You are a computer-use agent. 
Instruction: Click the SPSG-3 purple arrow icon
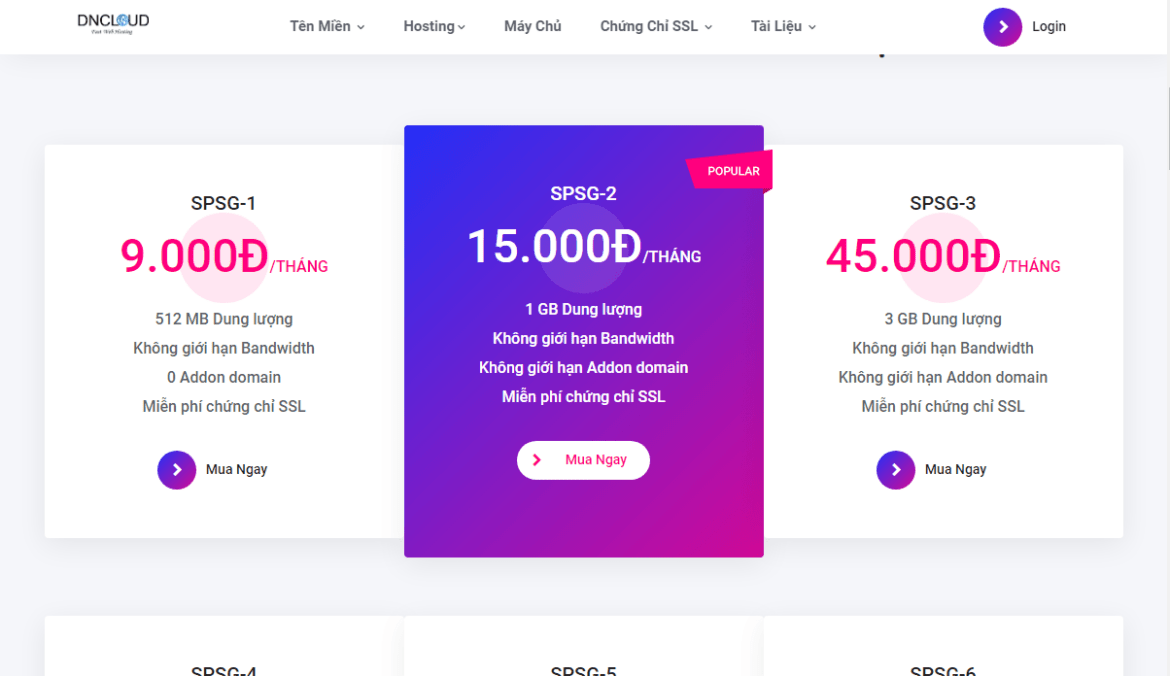[896, 470]
